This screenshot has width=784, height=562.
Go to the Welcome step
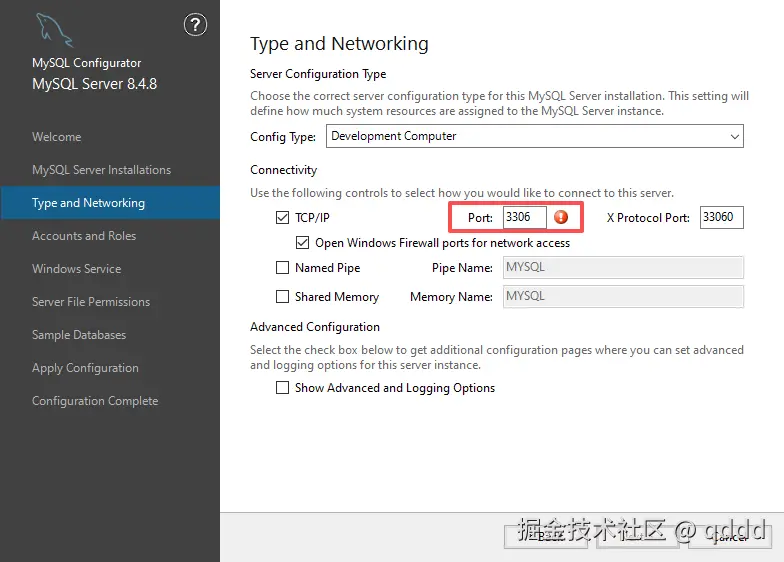point(56,136)
